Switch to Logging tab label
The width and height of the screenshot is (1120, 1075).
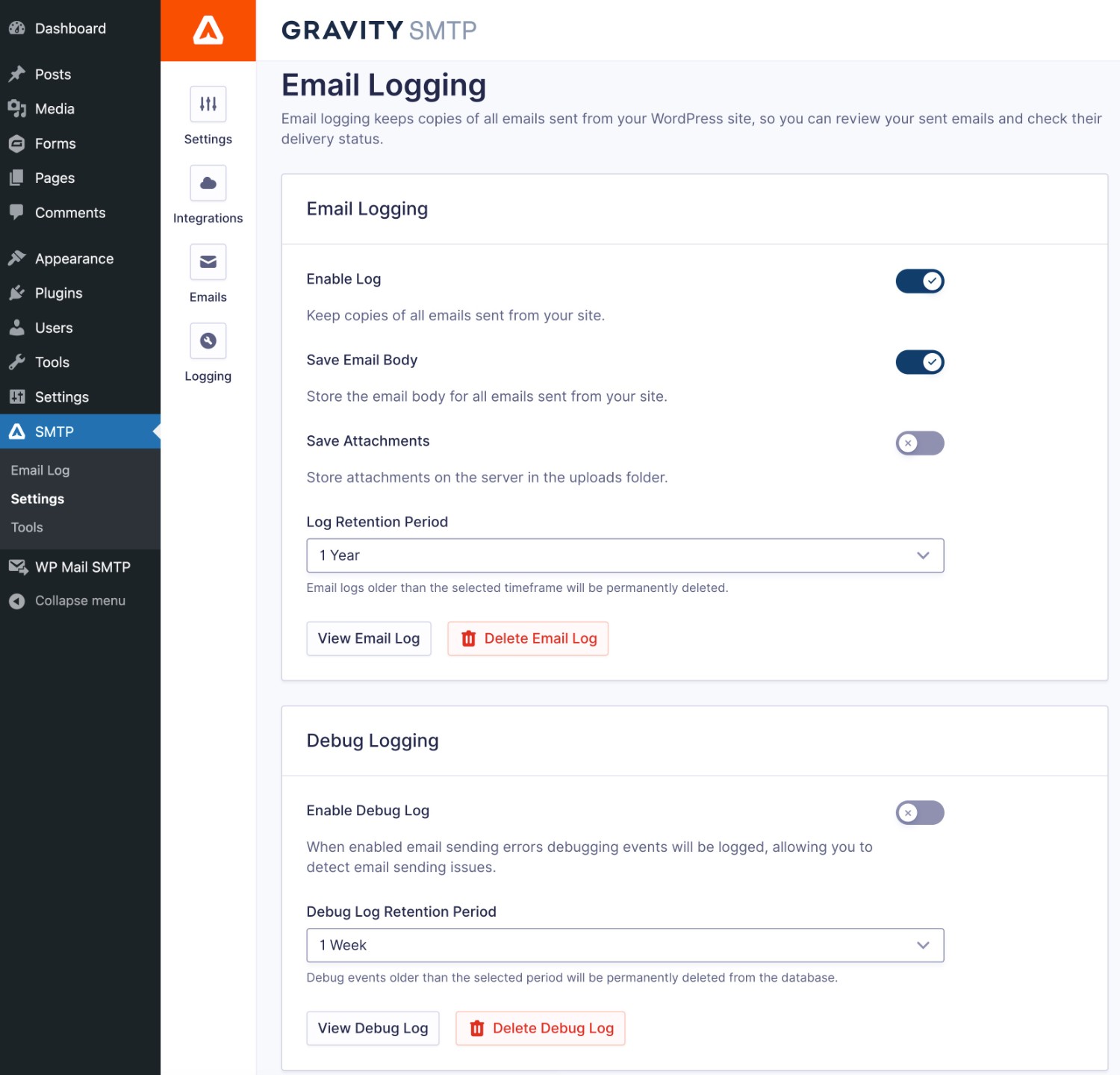point(208,376)
